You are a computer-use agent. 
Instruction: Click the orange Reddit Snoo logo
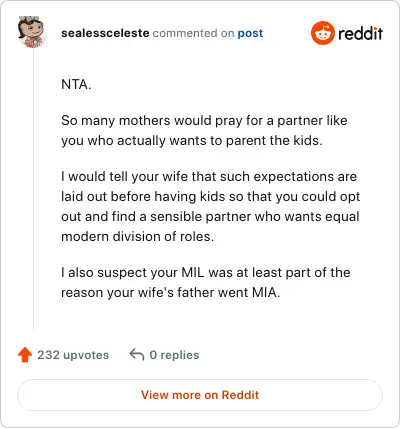click(x=322, y=33)
